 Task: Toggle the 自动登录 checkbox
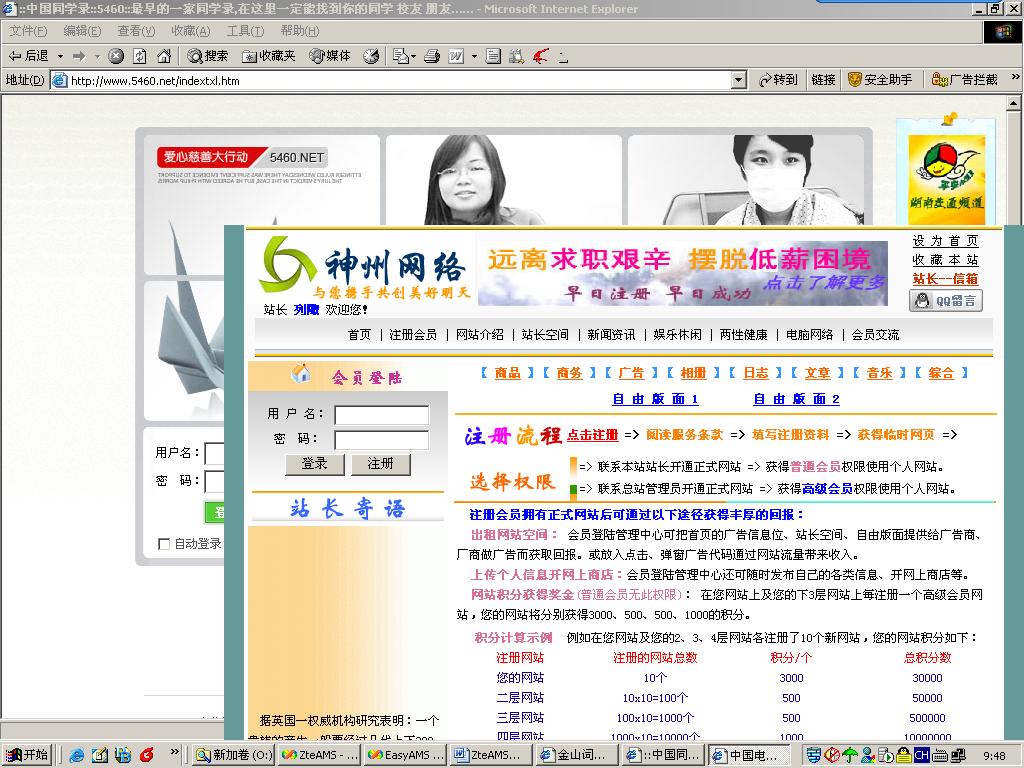[164, 544]
